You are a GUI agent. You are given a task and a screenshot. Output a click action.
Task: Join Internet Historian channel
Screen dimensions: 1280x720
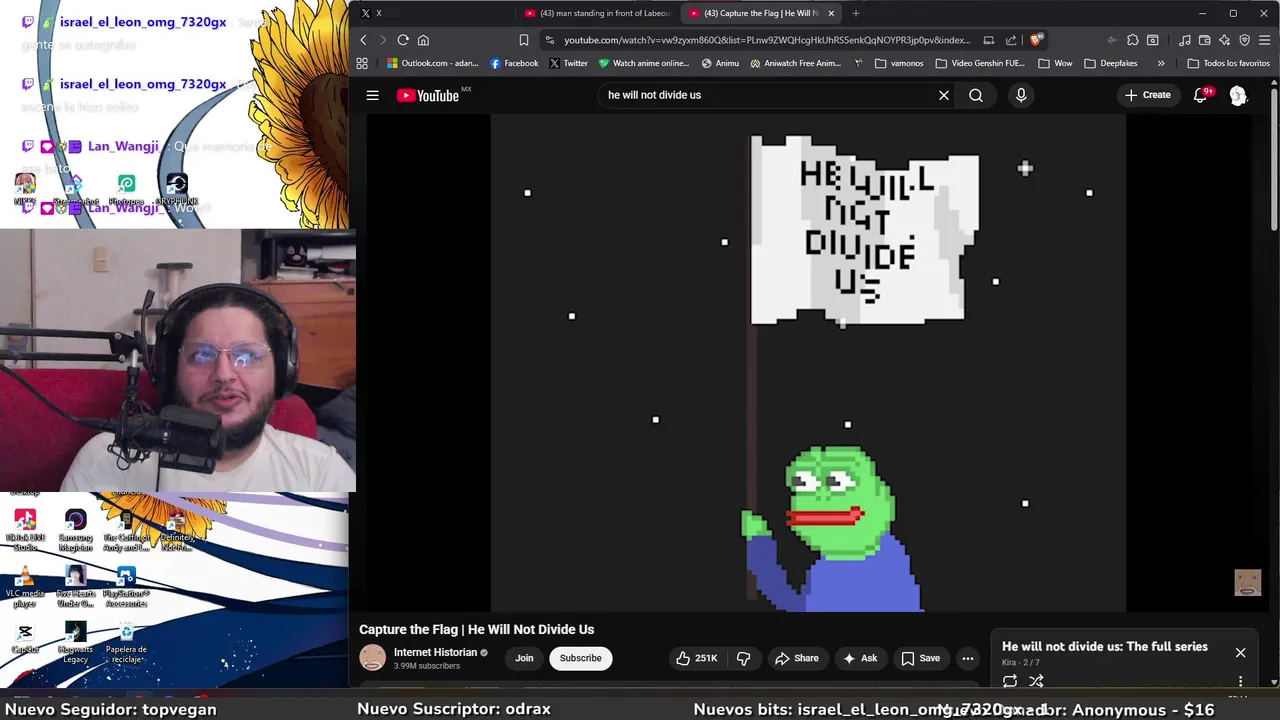tap(524, 658)
